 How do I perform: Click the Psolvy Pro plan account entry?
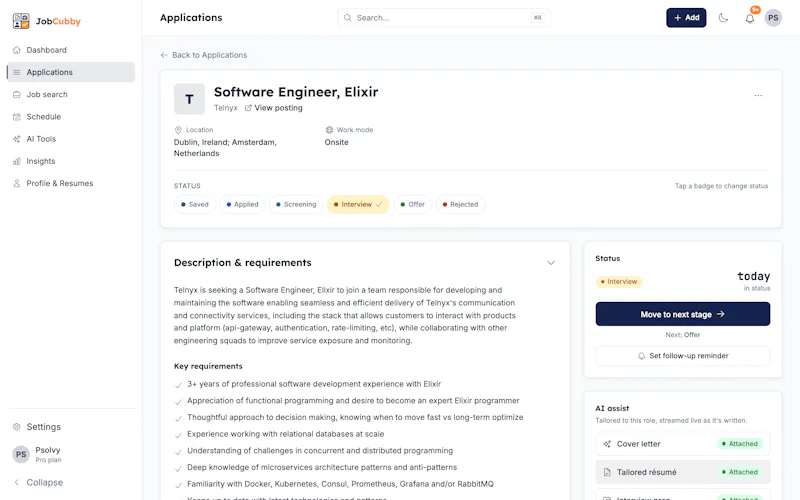click(71, 454)
